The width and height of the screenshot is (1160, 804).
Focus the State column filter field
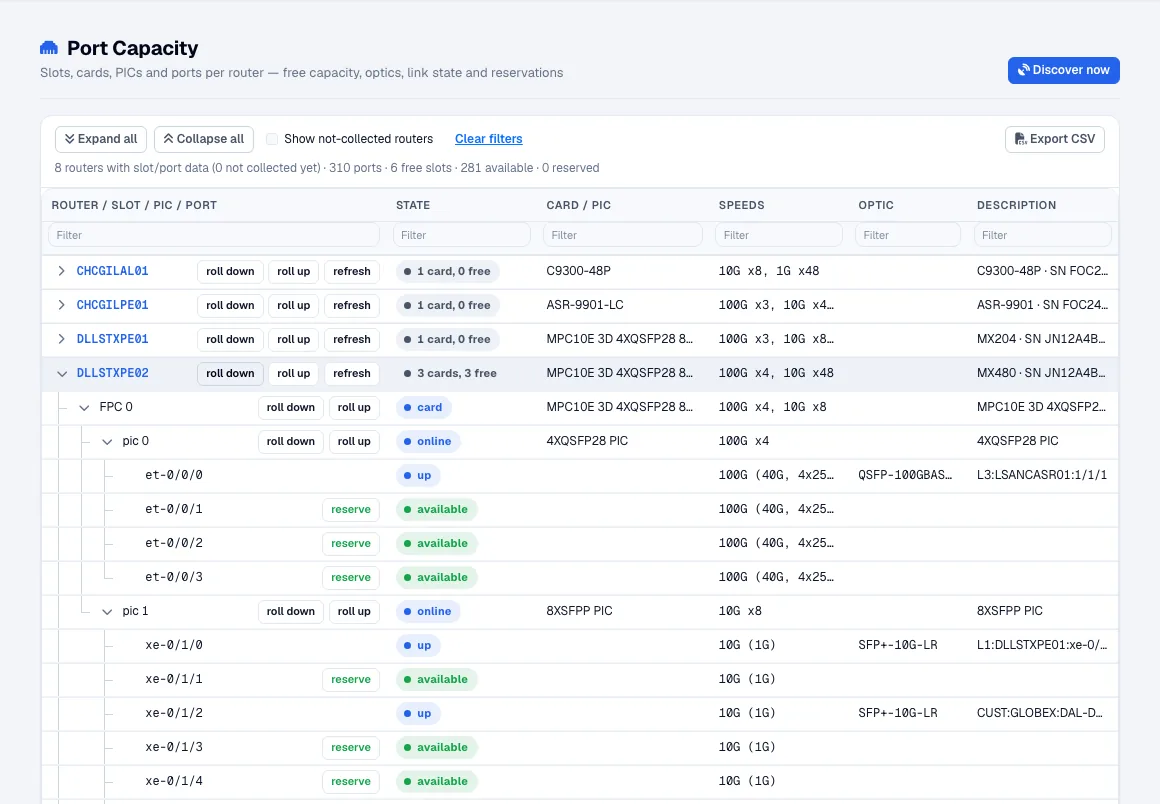pyautogui.click(x=462, y=235)
